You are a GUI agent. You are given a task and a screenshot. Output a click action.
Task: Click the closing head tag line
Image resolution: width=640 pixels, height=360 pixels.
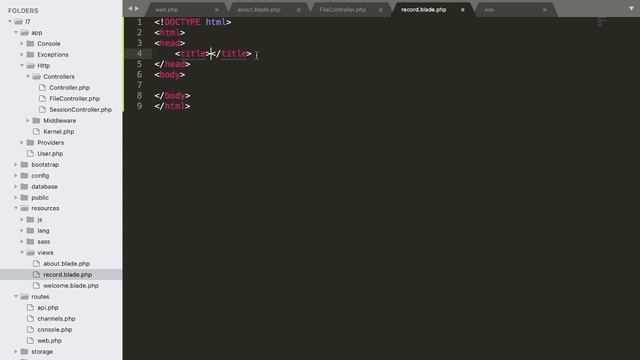pyautogui.click(x=172, y=64)
